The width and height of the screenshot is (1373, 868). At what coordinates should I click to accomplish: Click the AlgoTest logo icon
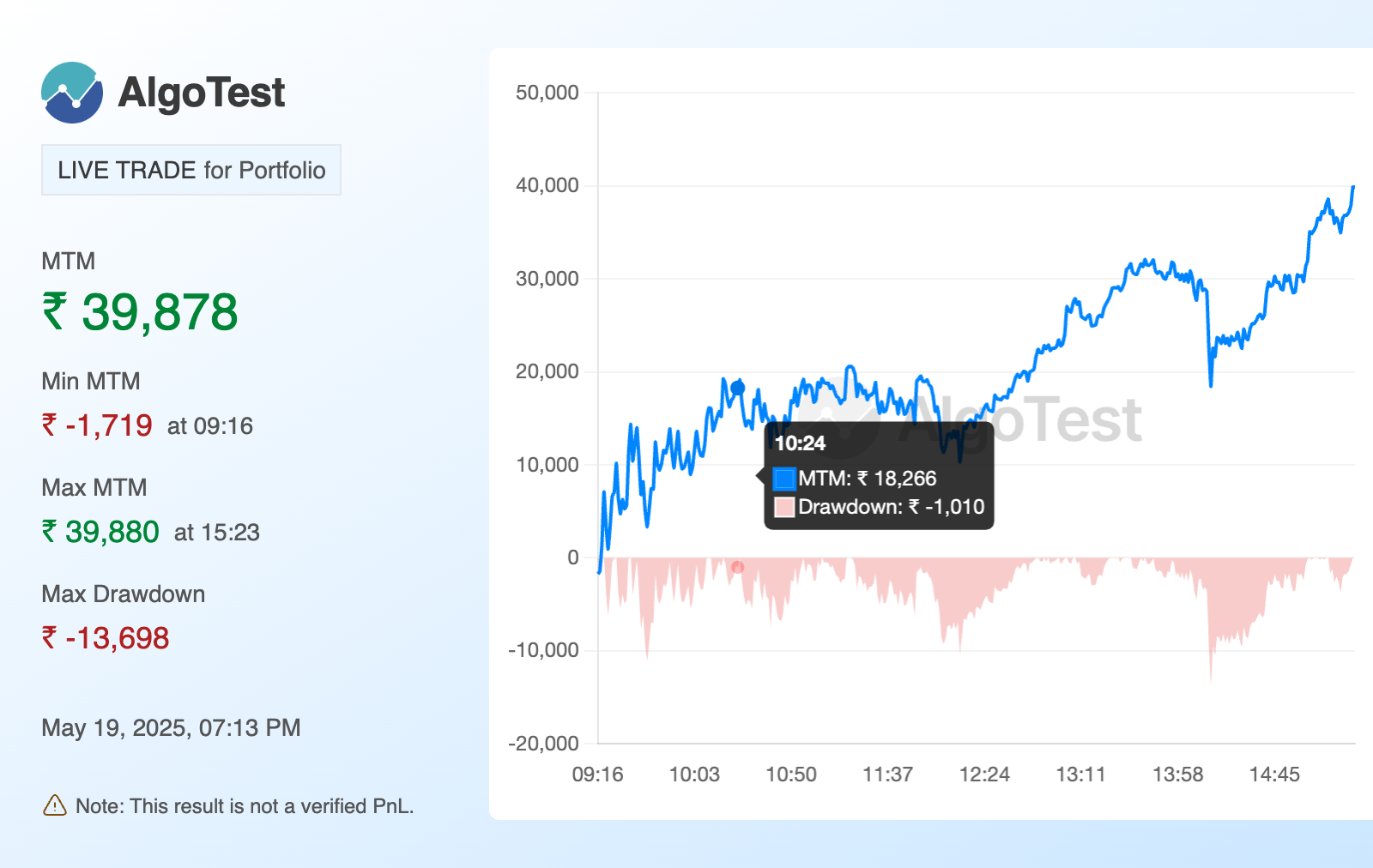72,93
